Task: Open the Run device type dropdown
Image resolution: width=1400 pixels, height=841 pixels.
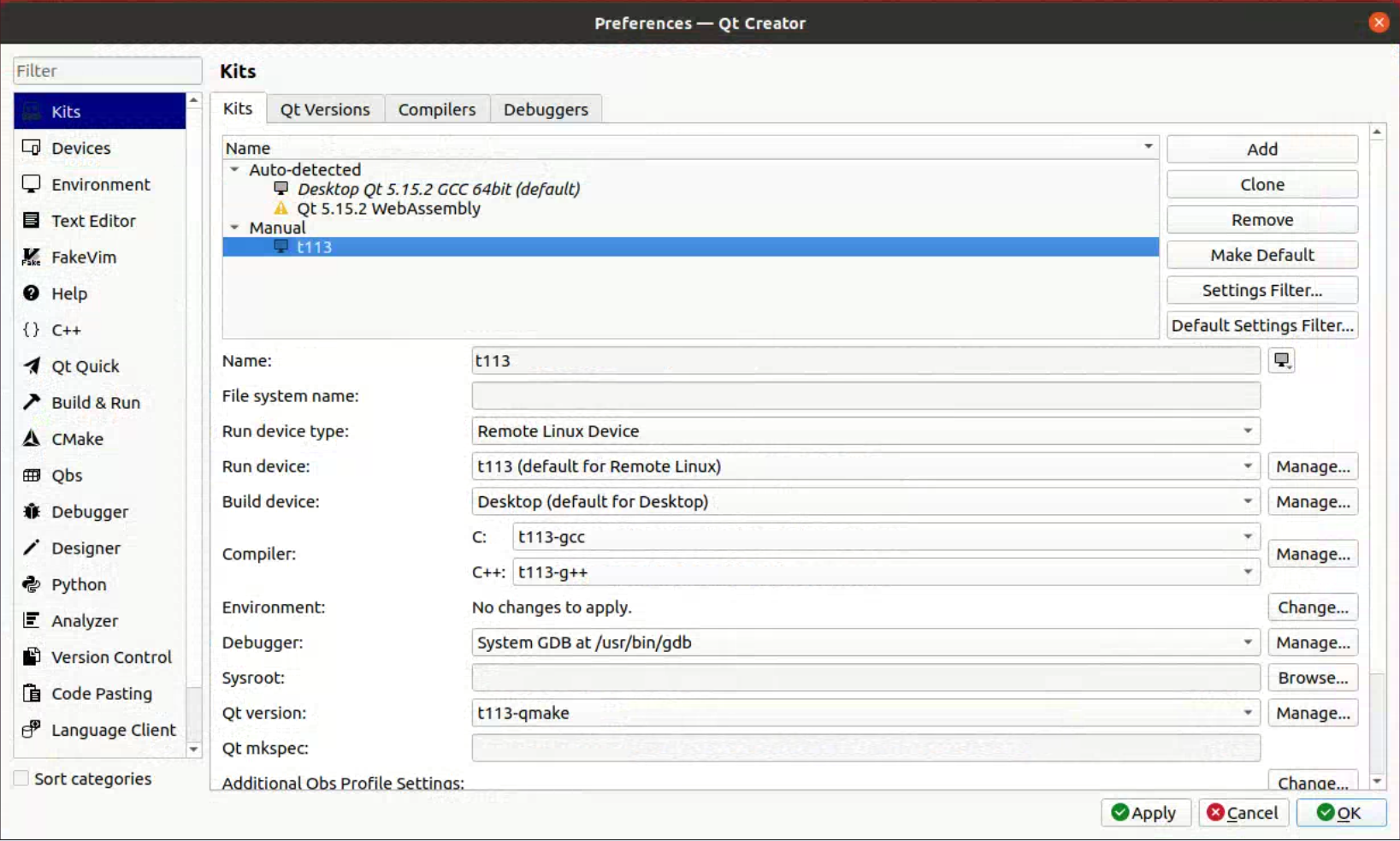Action: point(865,430)
